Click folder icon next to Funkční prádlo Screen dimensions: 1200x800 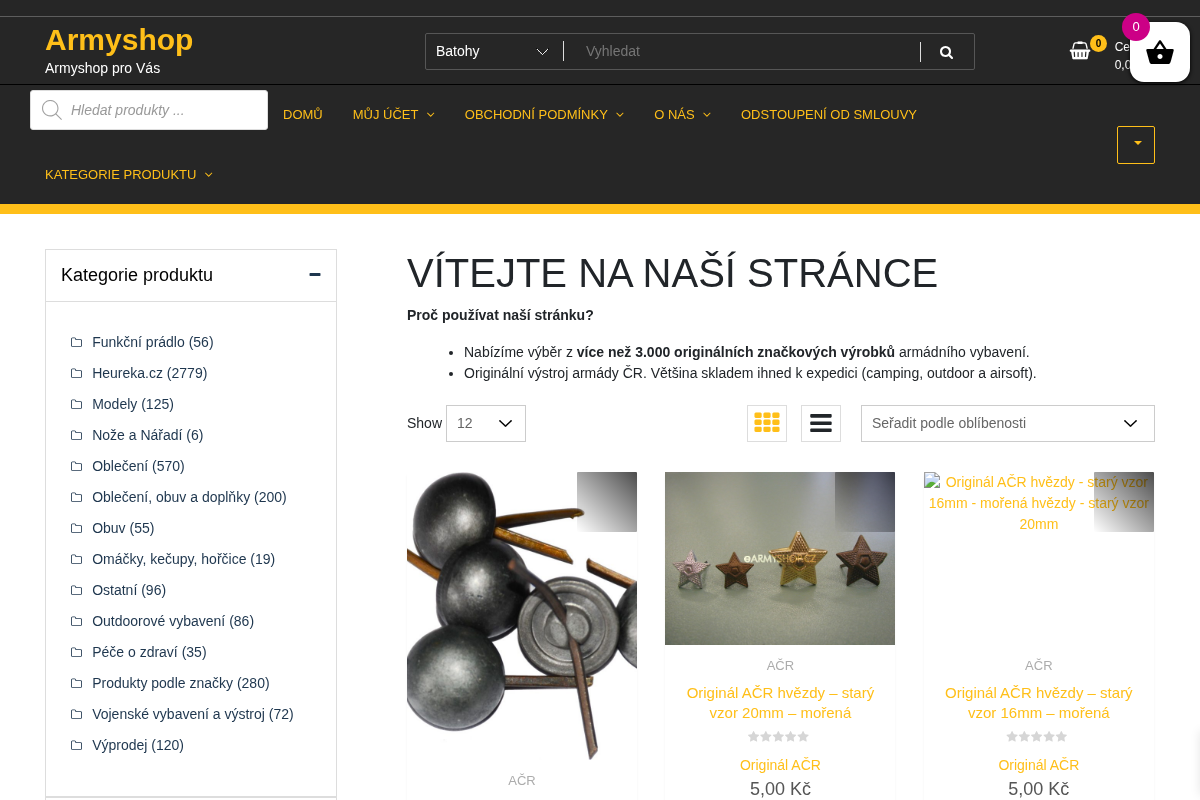[76, 342]
